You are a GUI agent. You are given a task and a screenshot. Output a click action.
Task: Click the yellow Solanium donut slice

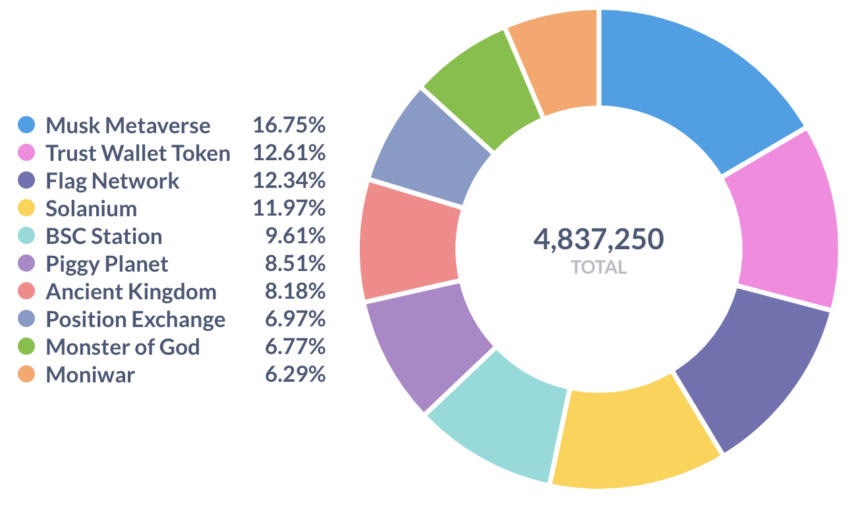[632, 436]
